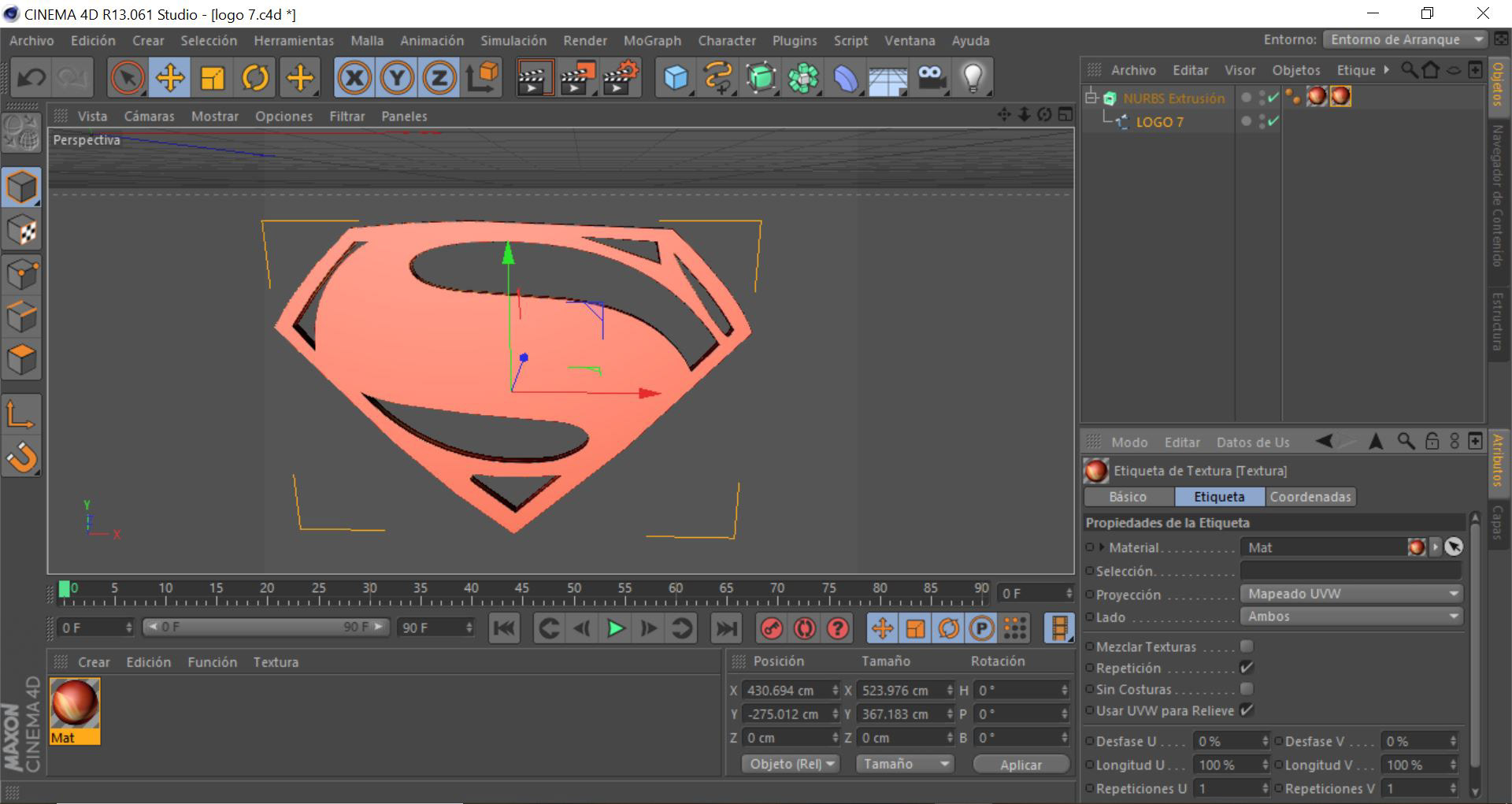1512x804 pixels.
Task: Open material manager Crear menu
Action: pyautogui.click(x=94, y=662)
